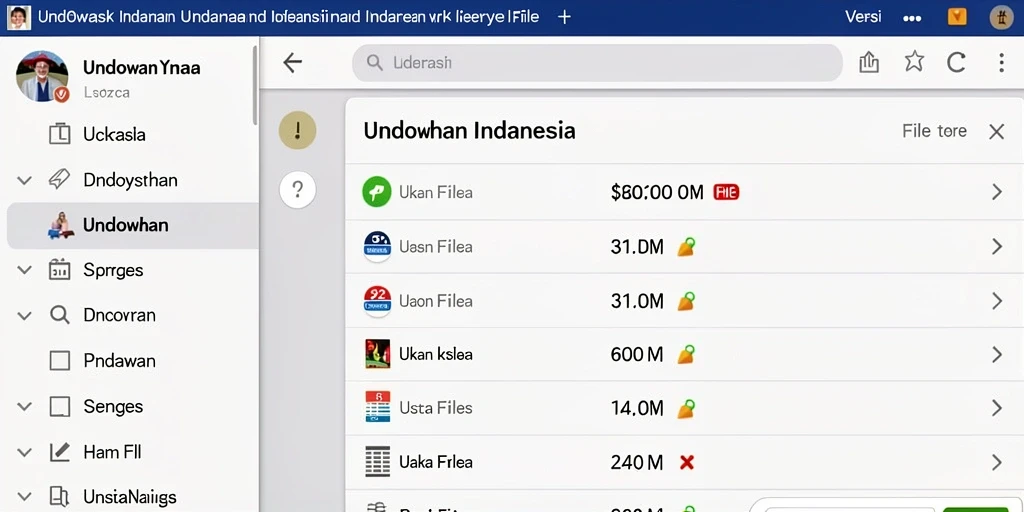Open a new tab with plus button
The image size is (1024, 512).
(x=564, y=18)
